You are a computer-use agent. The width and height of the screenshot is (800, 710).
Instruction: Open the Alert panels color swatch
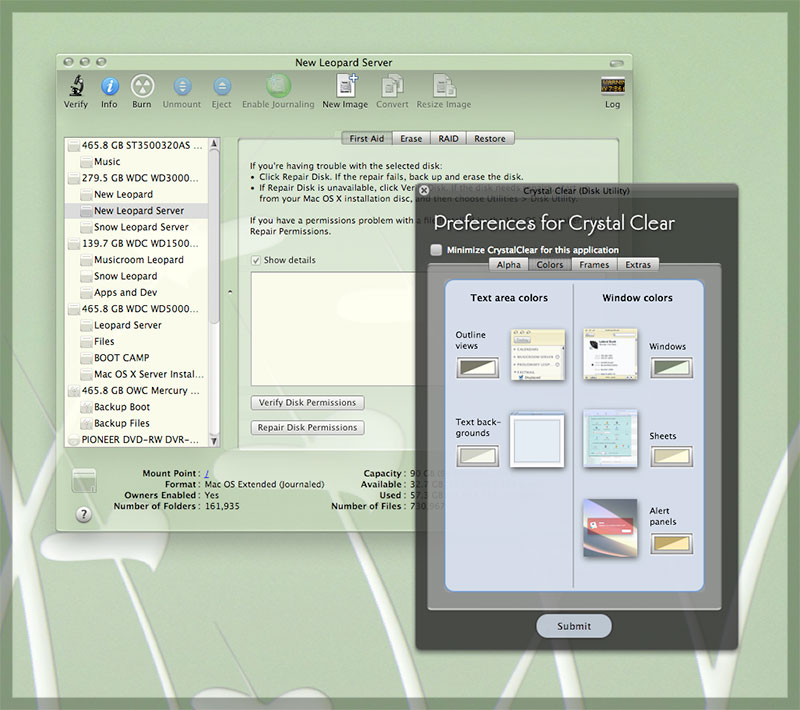click(x=671, y=544)
